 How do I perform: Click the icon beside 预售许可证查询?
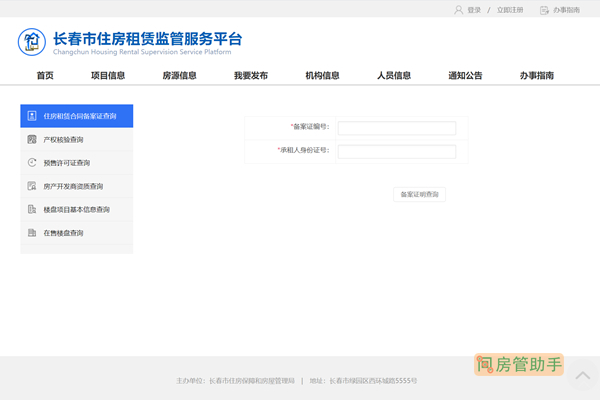pyautogui.click(x=32, y=163)
